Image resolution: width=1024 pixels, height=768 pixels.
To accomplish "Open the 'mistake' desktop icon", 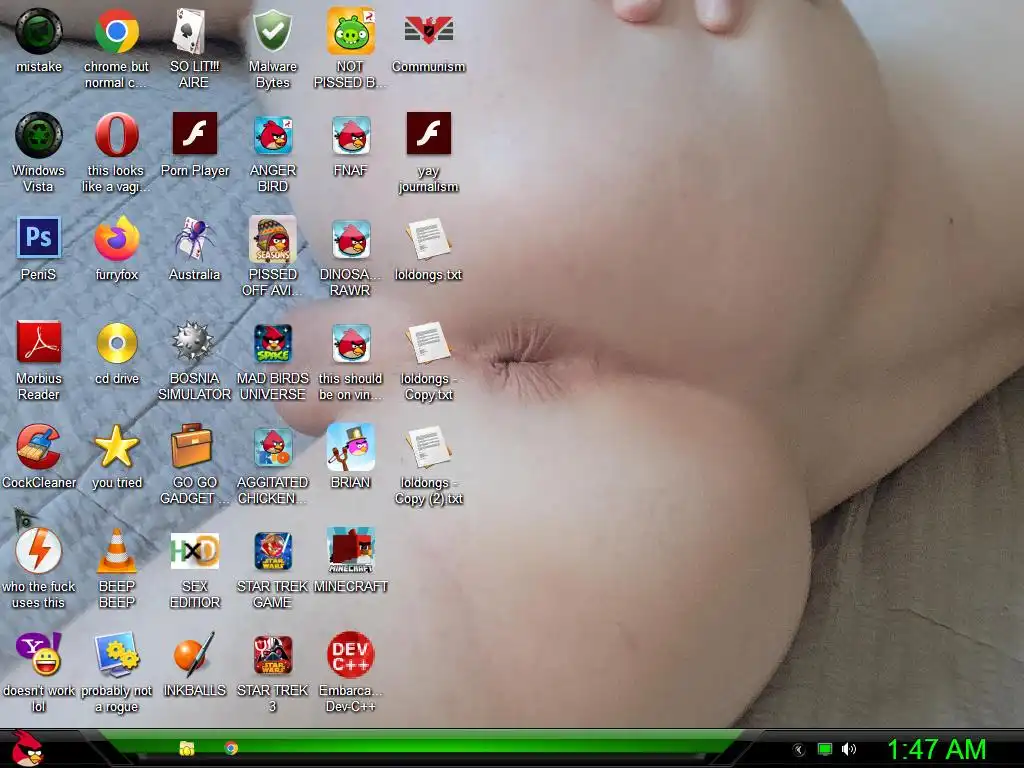I will coord(39,31).
